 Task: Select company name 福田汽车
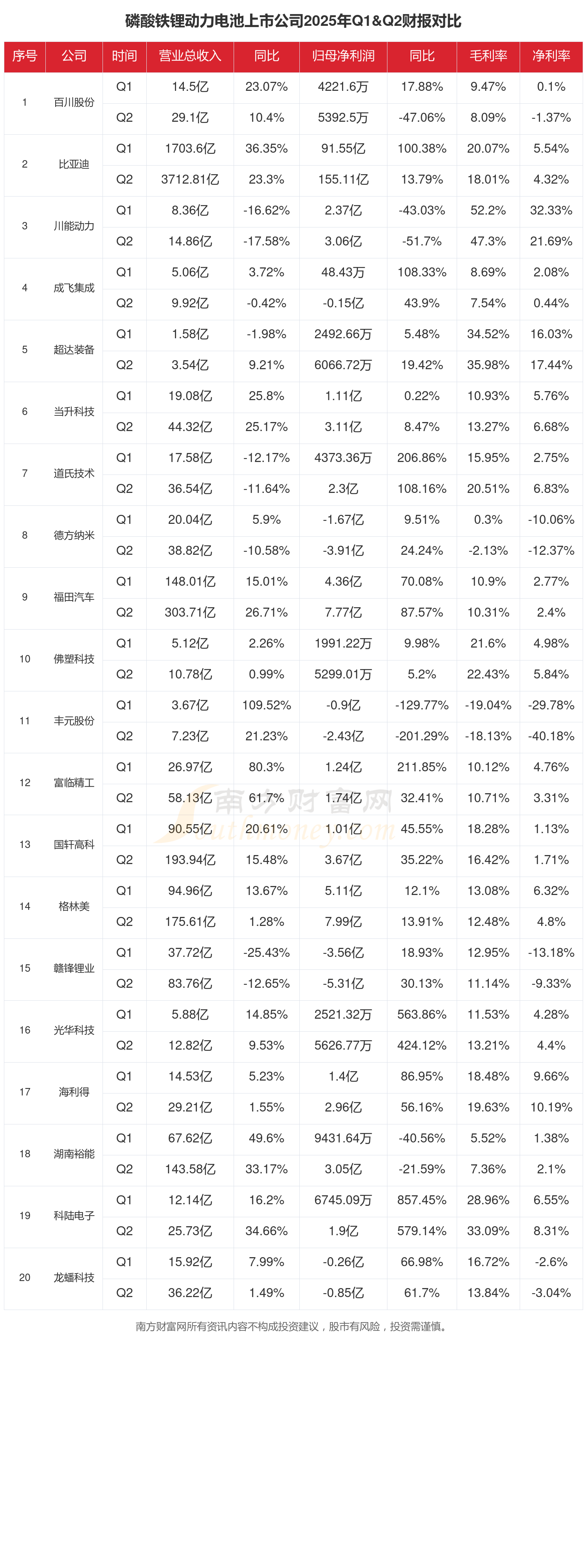74,597
